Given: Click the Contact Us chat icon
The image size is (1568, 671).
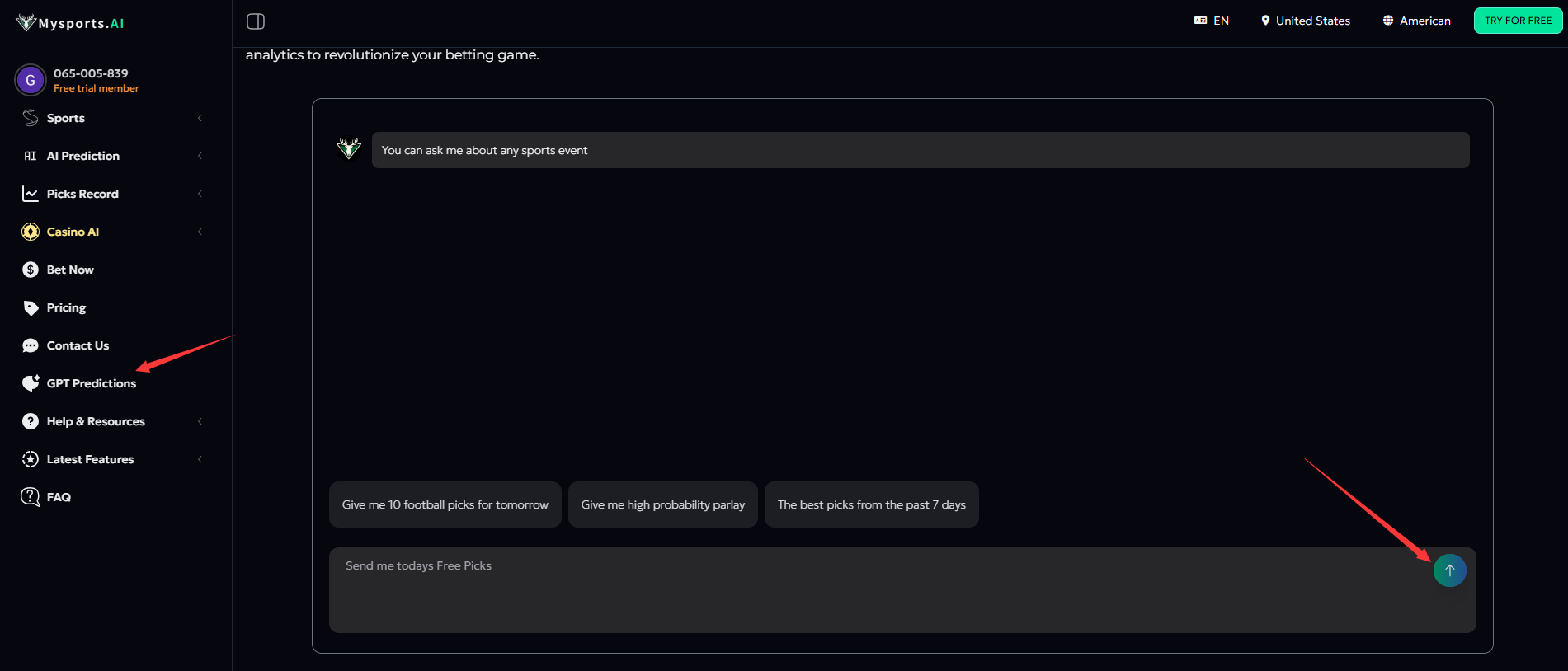Looking at the screenshot, I should coord(31,345).
